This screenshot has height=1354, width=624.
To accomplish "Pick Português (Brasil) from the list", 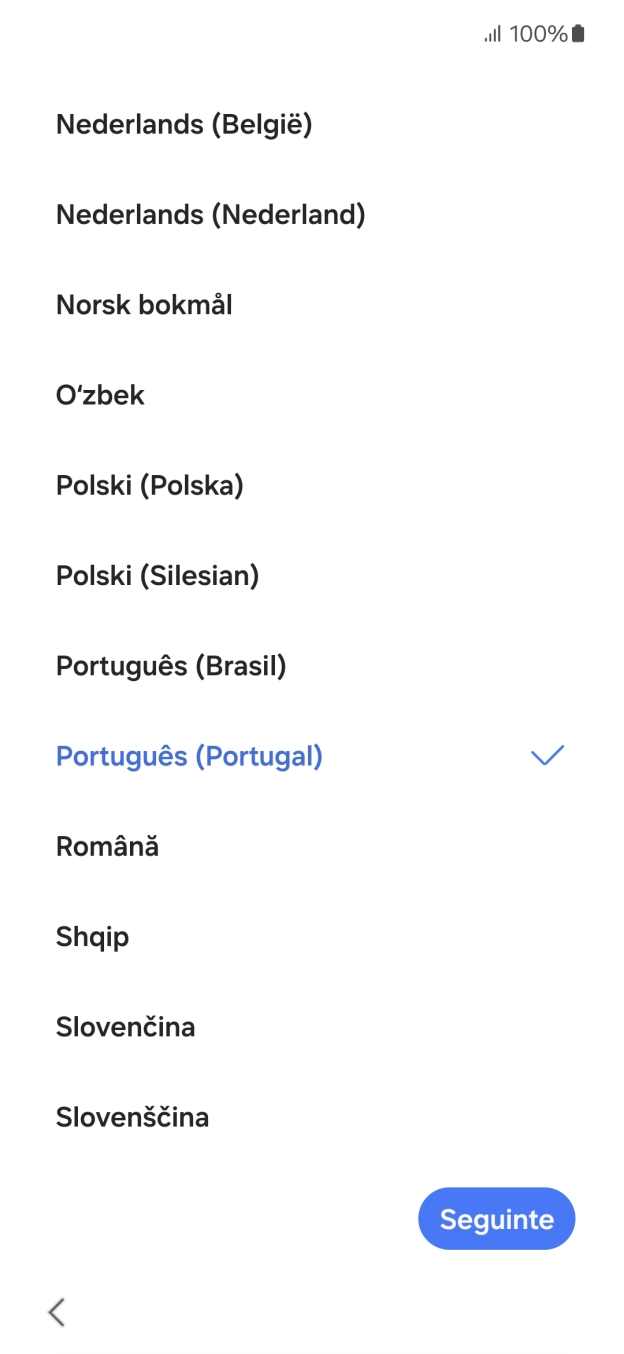I will pyautogui.click(x=171, y=666).
